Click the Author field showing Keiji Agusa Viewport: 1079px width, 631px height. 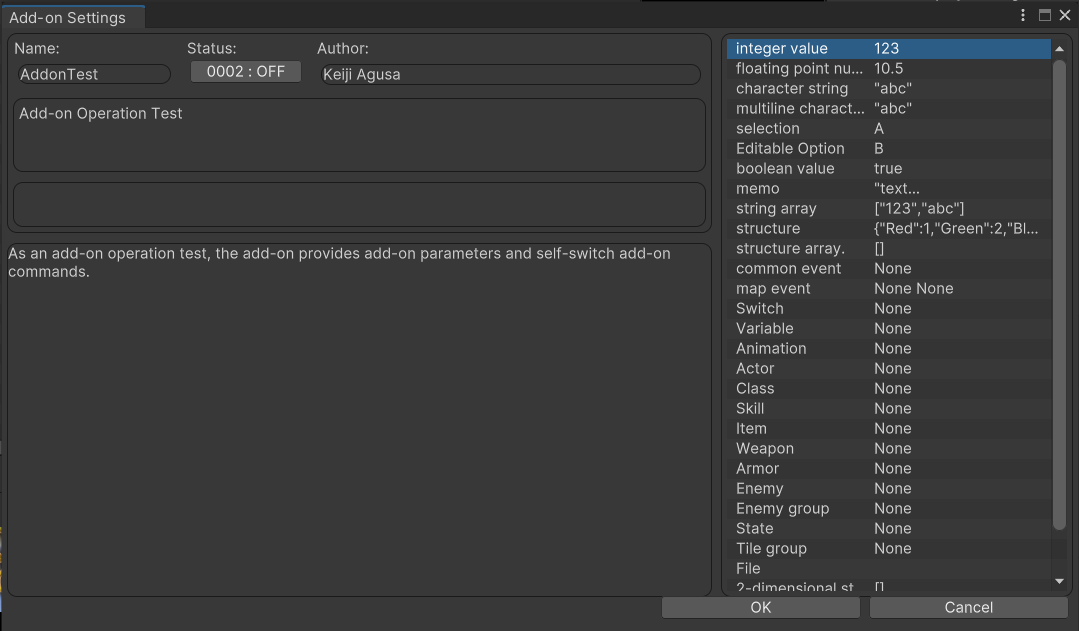(x=510, y=74)
